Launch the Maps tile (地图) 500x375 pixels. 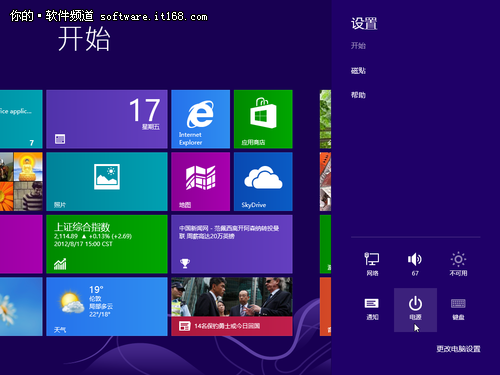coord(200,182)
